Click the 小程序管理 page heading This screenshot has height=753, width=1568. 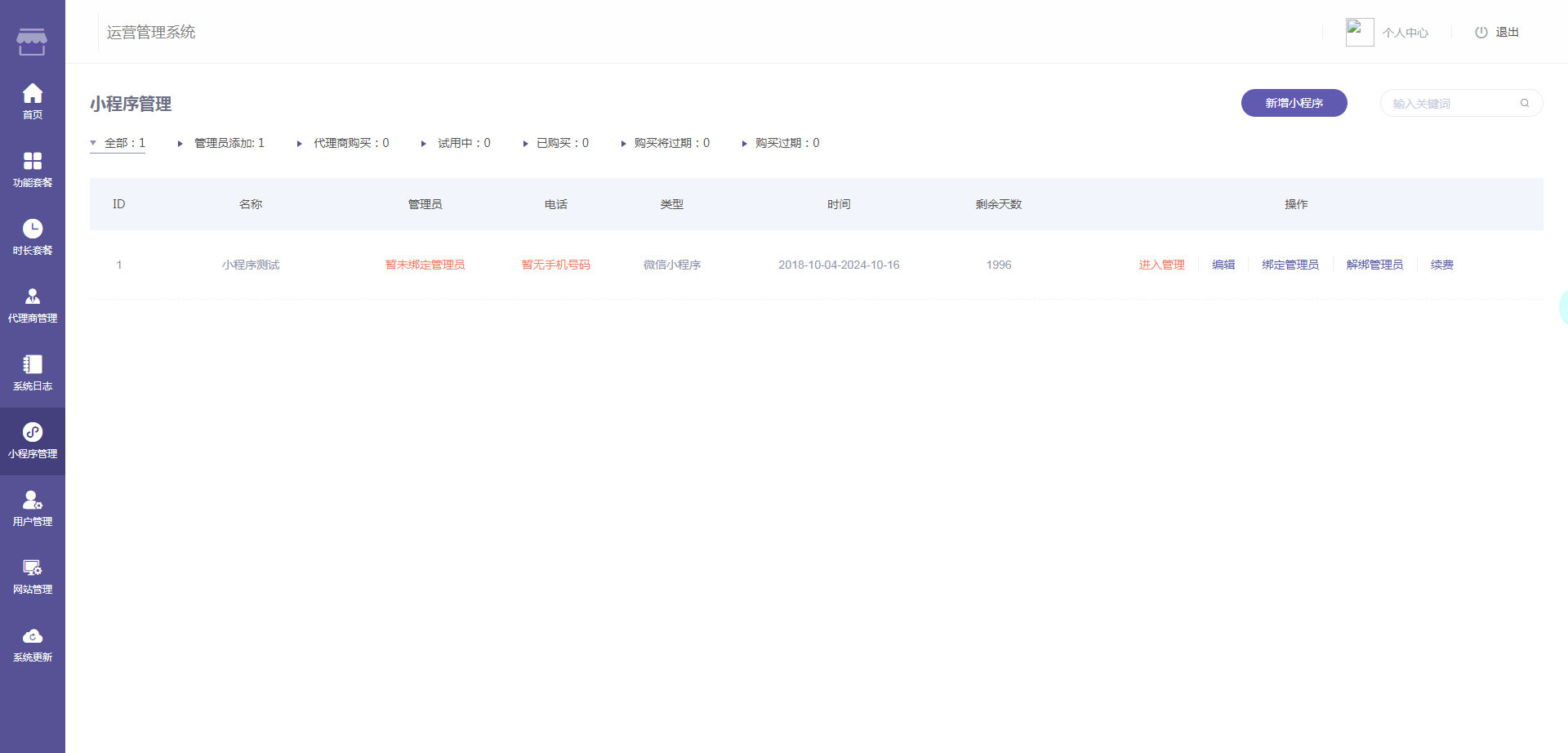click(x=131, y=104)
